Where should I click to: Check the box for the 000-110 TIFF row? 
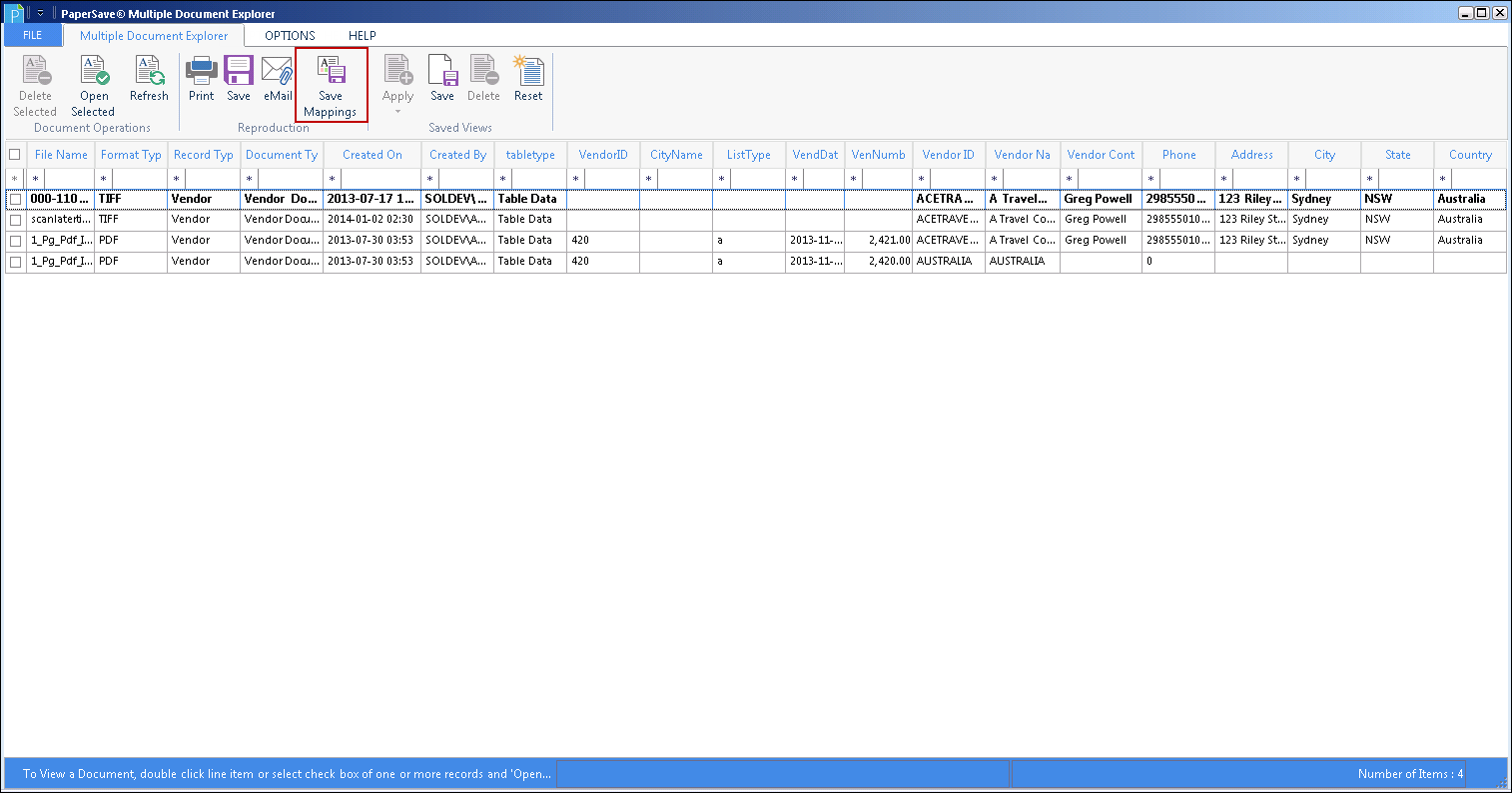pos(15,199)
